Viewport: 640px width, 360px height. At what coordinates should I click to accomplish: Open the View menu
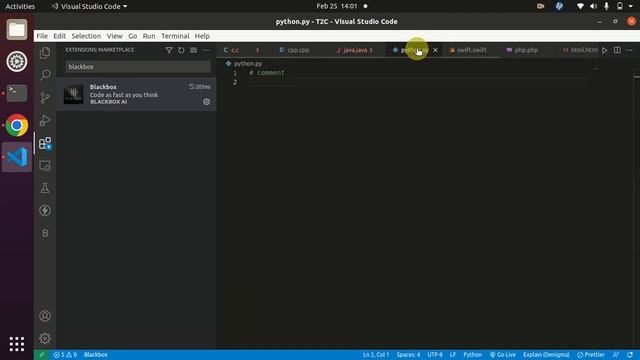tap(115, 36)
